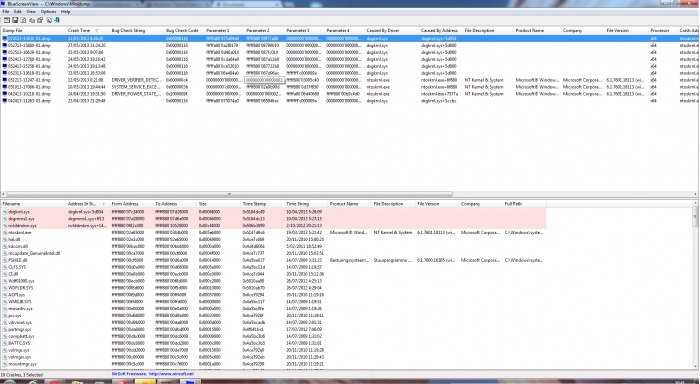The height and width of the screenshot is (384, 700).
Task: Click the file icon next to ACPI.sys
Action: coord(5,295)
